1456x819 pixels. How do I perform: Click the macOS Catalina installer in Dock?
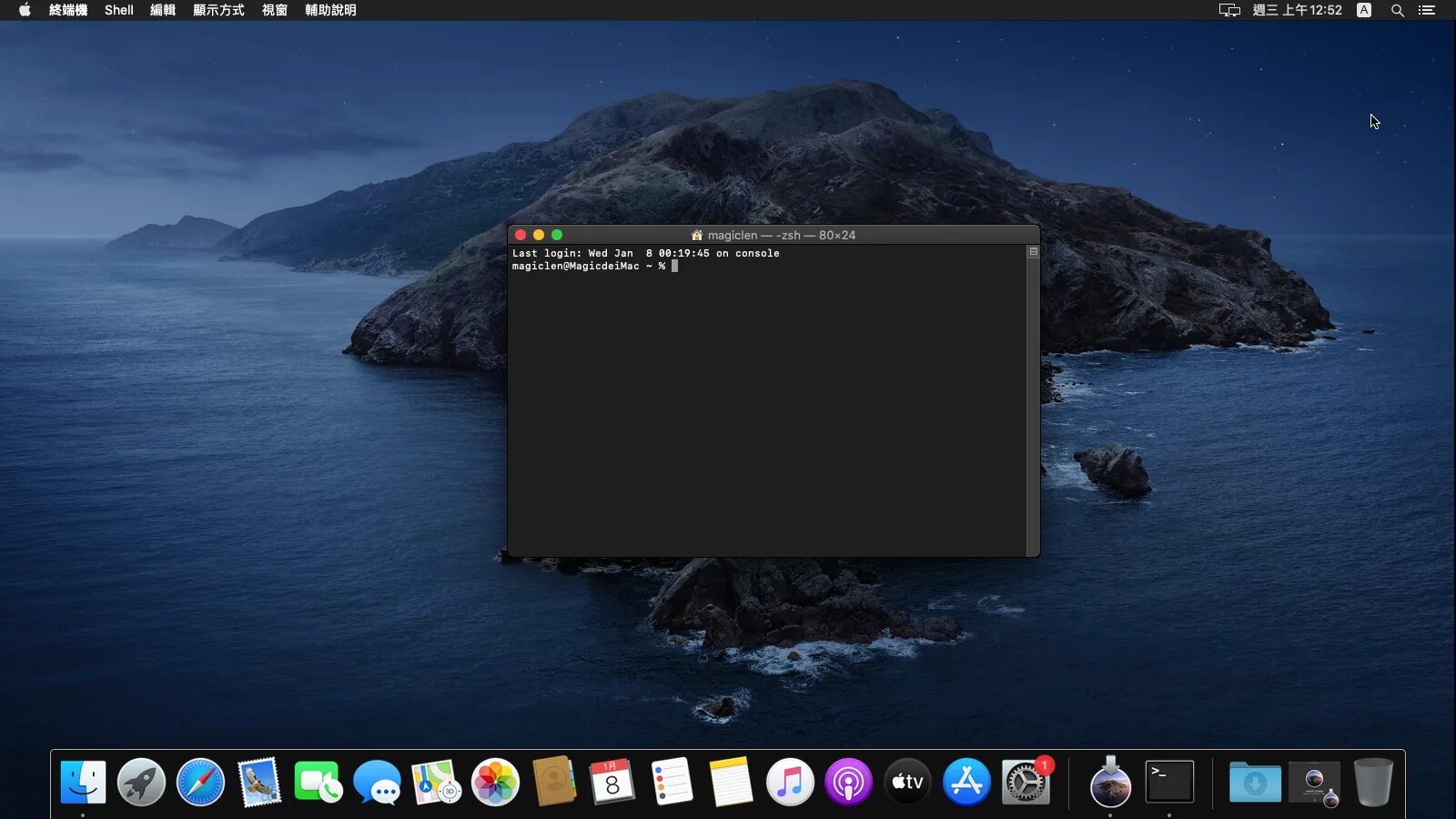(1110, 783)
